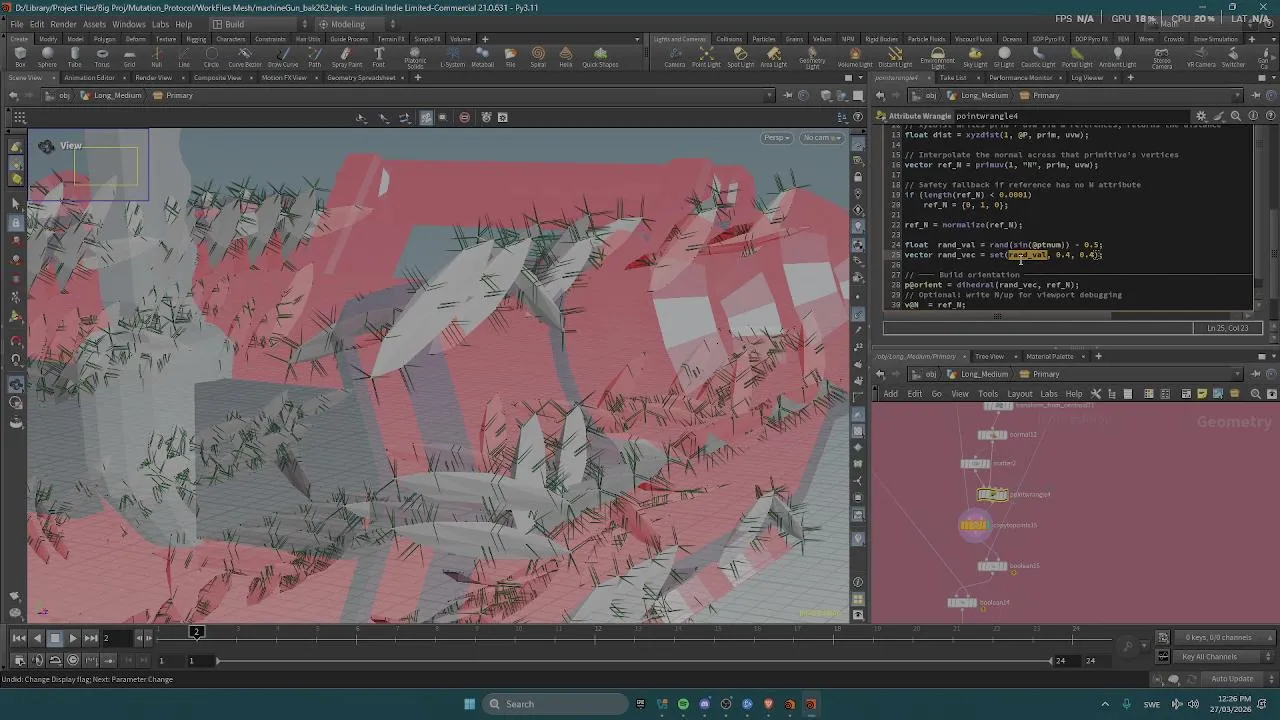The image size is (1280, 720).
Task: Select the Helix shelf tool
Action: 566,57
